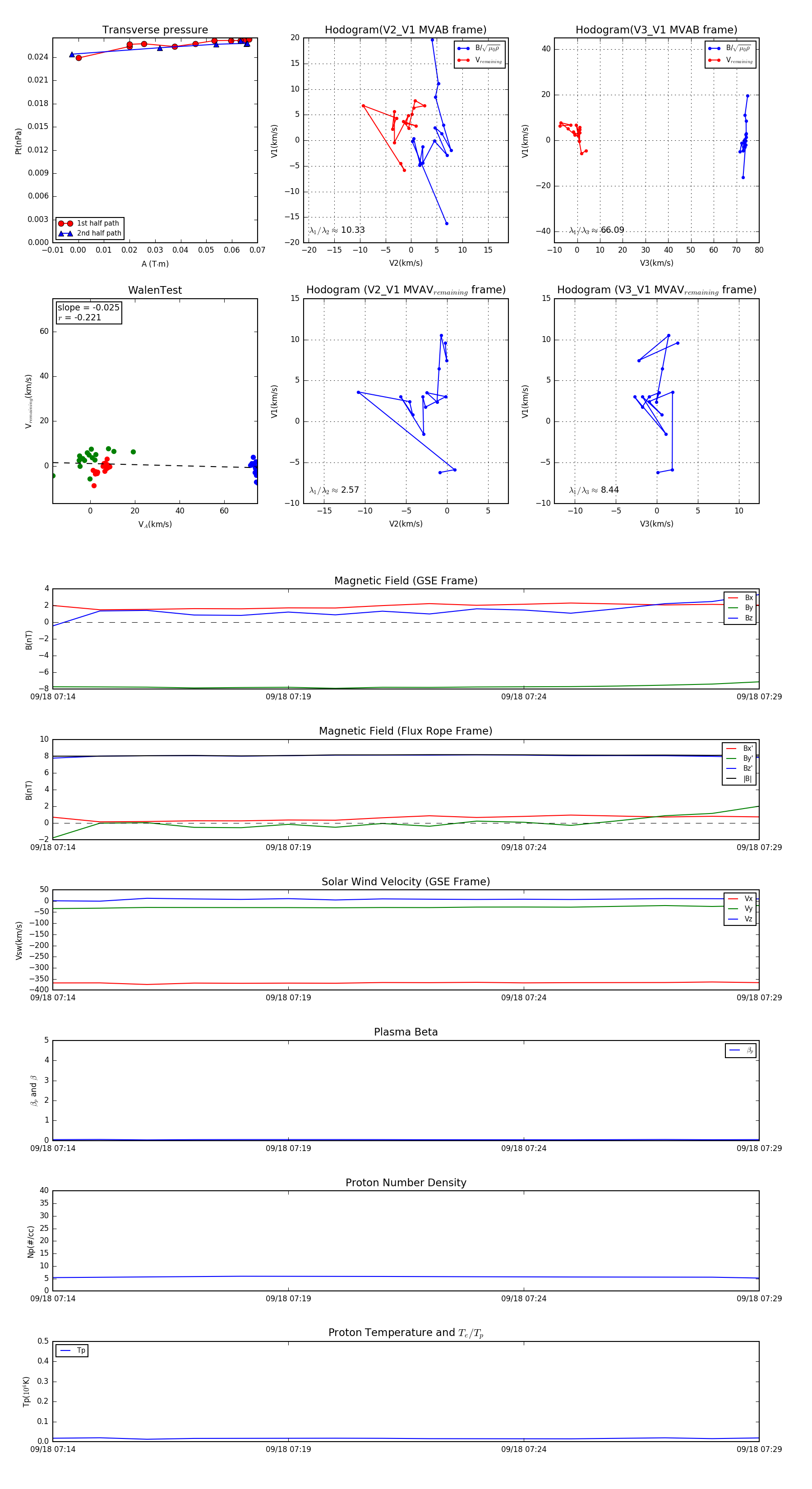The image size is (812, 1489).
Task: Click V remaining legend entry in V2_V1 MVAB hodogram
Action: coord(479,60)
